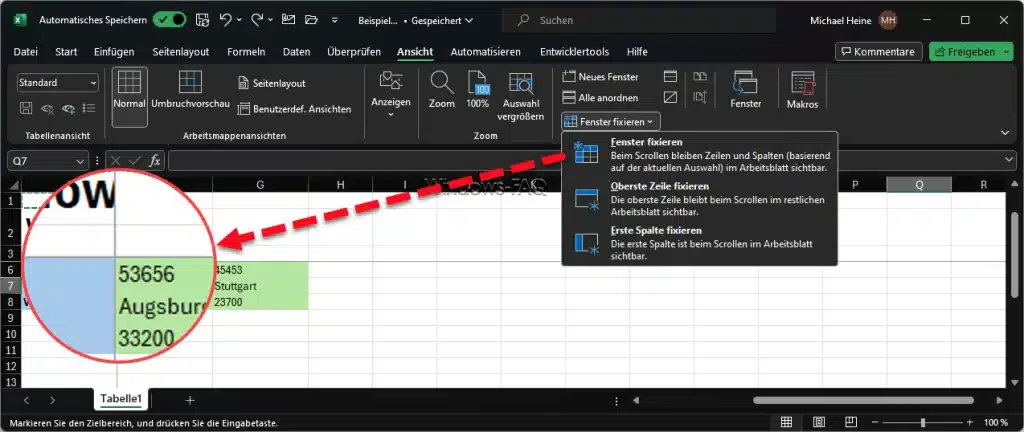Click the new sheet view eye icon
The width and height of the screenshot is (1024, 432).
point(68,108)
